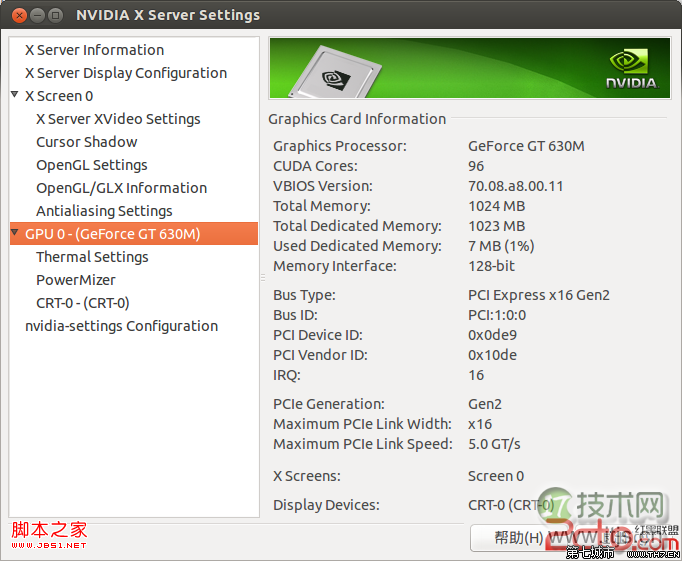Image resolution: width=682 pixels, height=561 pixels.
Task: Click the pane divider handle
Action: (263, 277)
